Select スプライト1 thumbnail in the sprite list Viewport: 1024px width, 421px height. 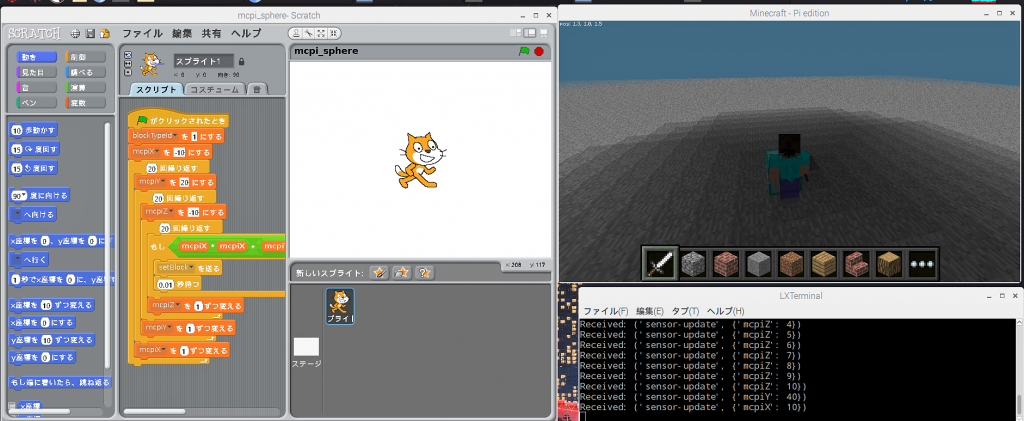[340, 306]
